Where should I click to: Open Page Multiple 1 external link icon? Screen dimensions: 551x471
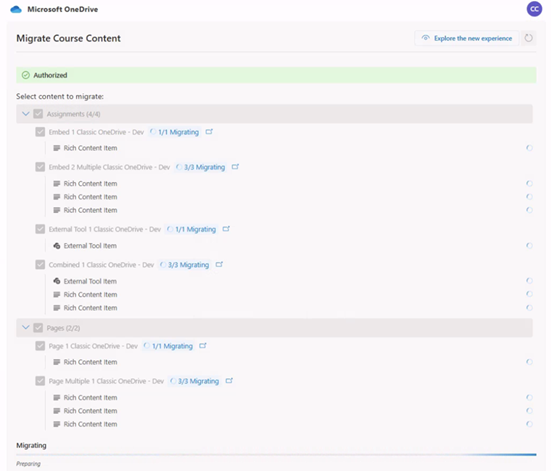click(x=229, y=381)
